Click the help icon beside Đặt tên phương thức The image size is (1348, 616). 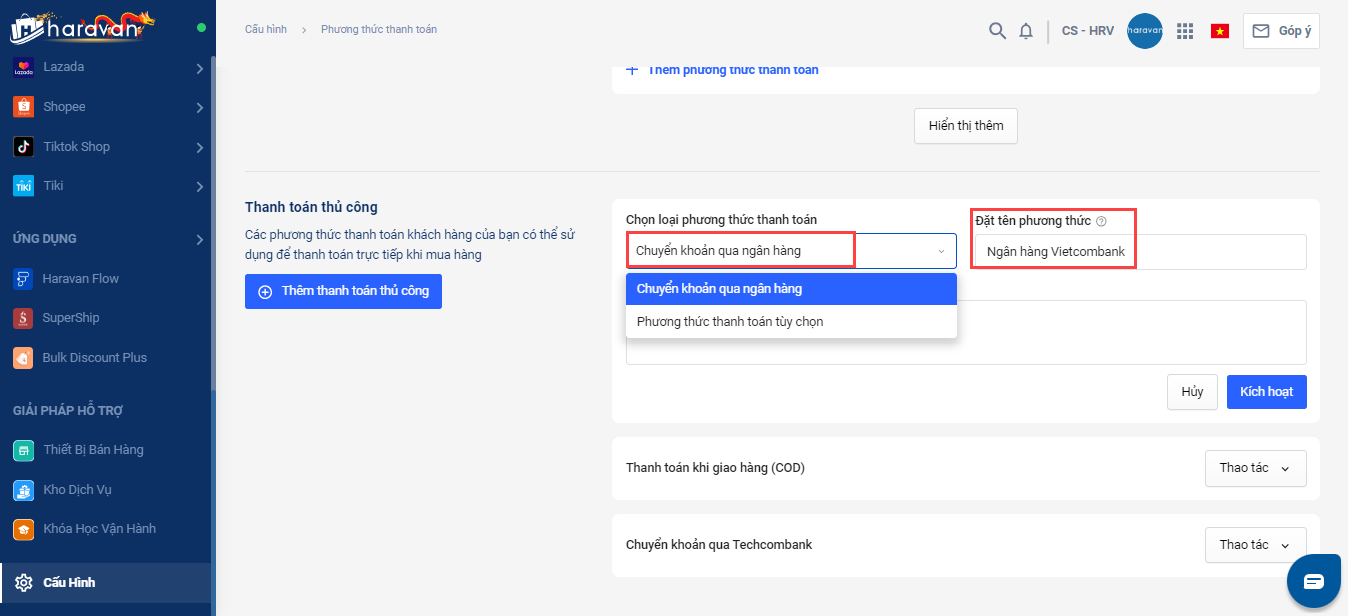1101,221
